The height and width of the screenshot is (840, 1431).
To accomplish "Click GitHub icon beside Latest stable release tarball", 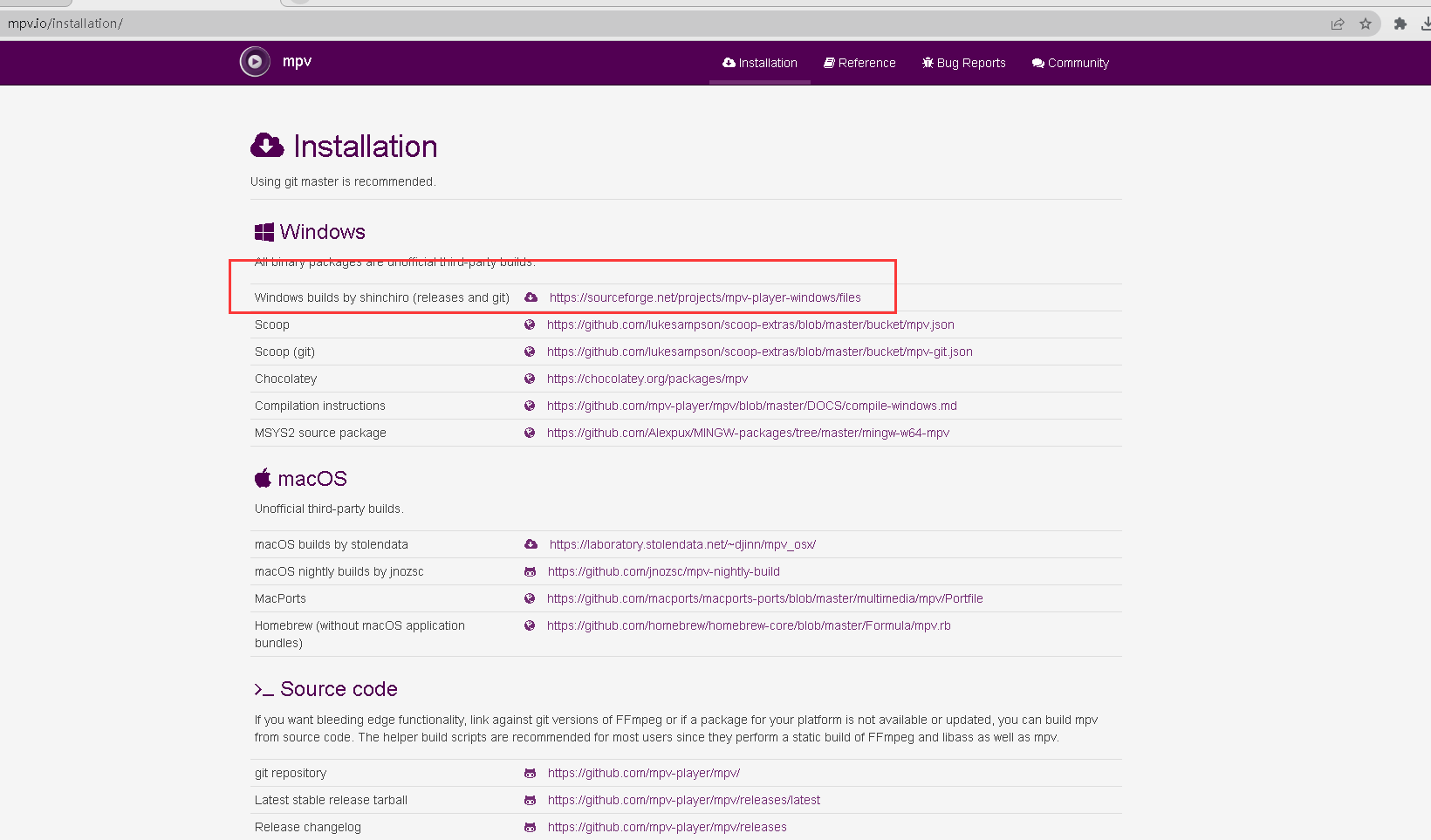I will [530, 800].
